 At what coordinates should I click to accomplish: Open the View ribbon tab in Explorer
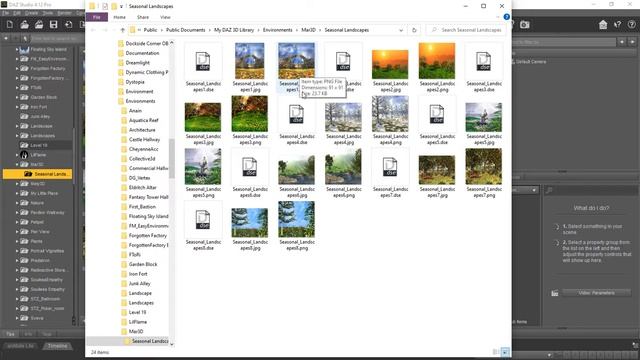[165, 17]
